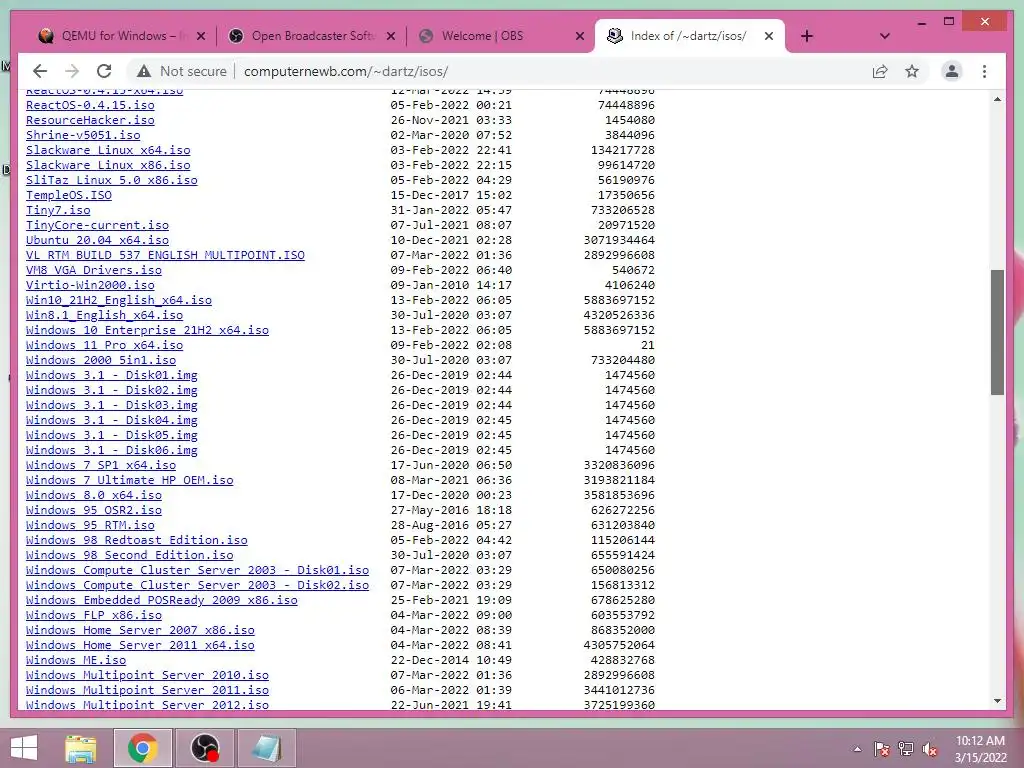Click the Windows_ME.iso link
Screen dimensions: 1024x768
76,660
